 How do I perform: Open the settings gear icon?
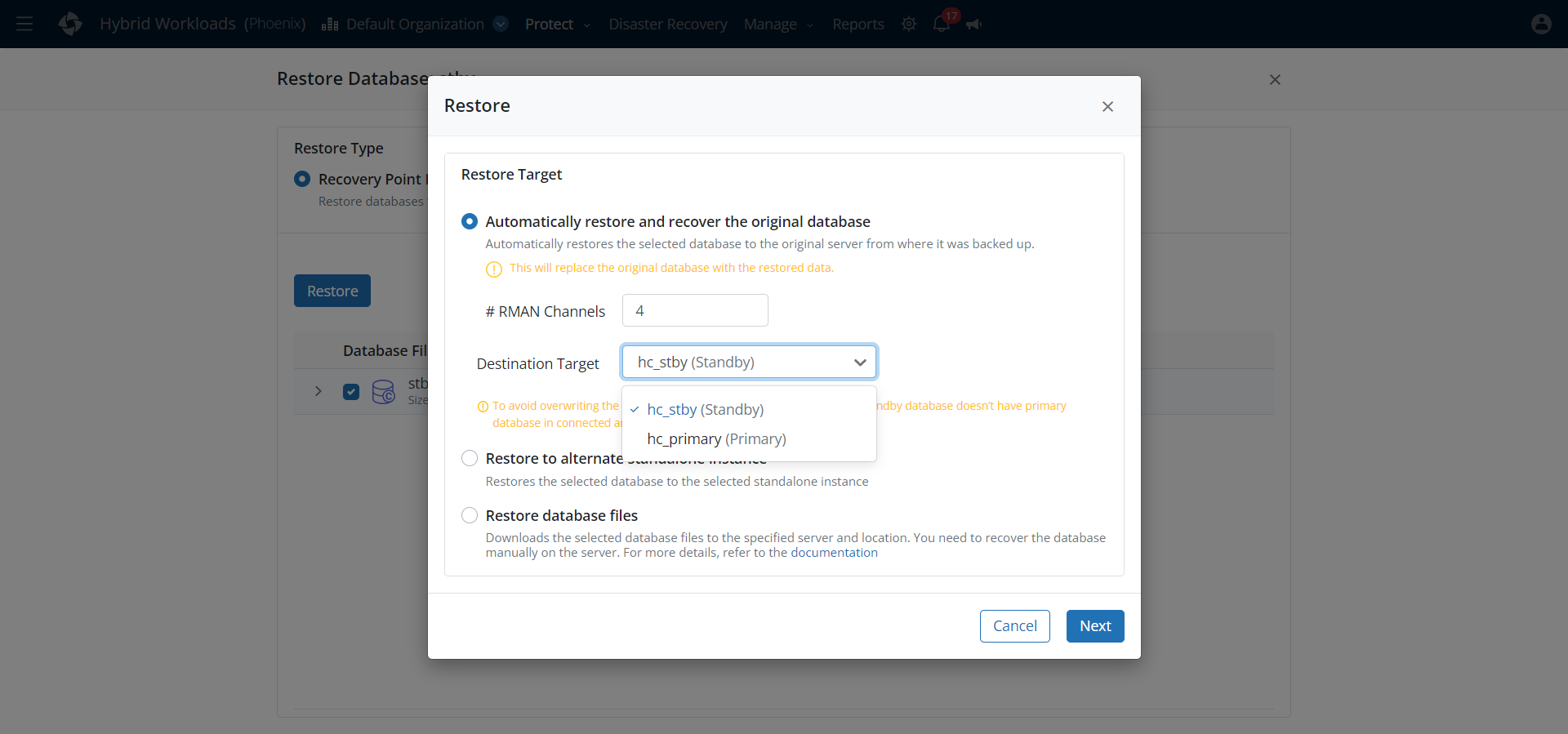[908, 24]
